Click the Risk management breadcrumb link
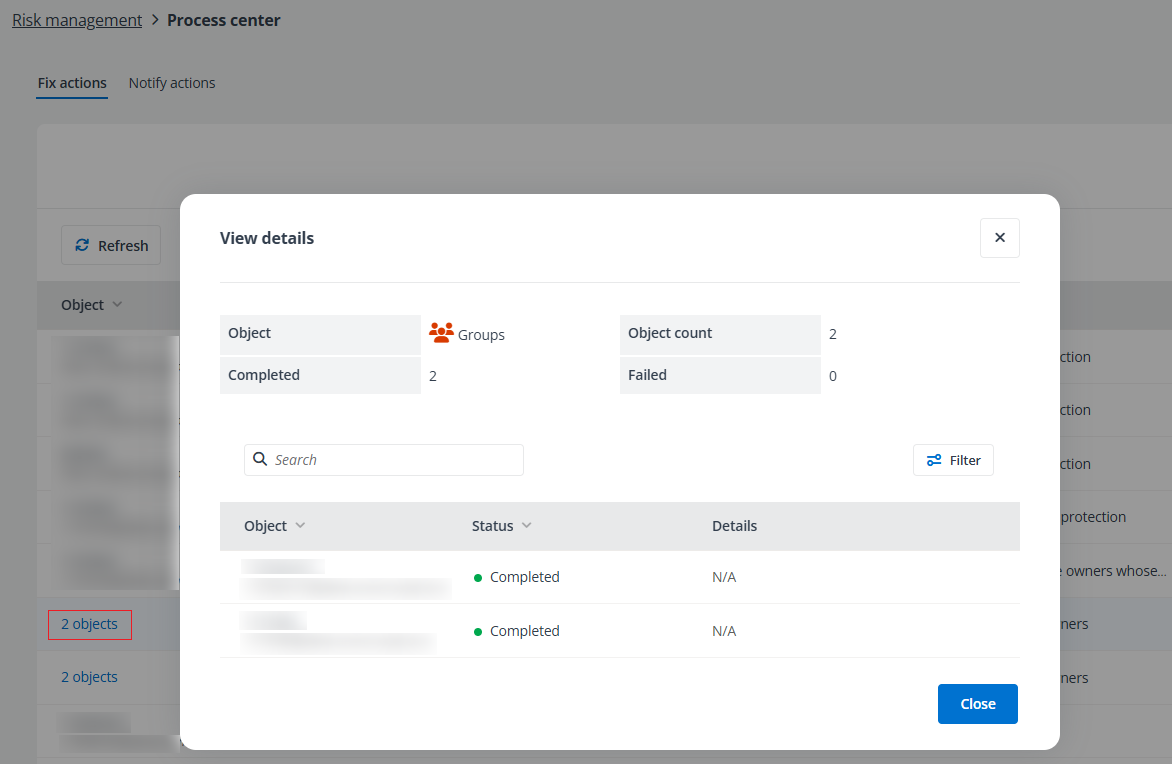This screenshot has width=1172, height=764. [77, 20]
